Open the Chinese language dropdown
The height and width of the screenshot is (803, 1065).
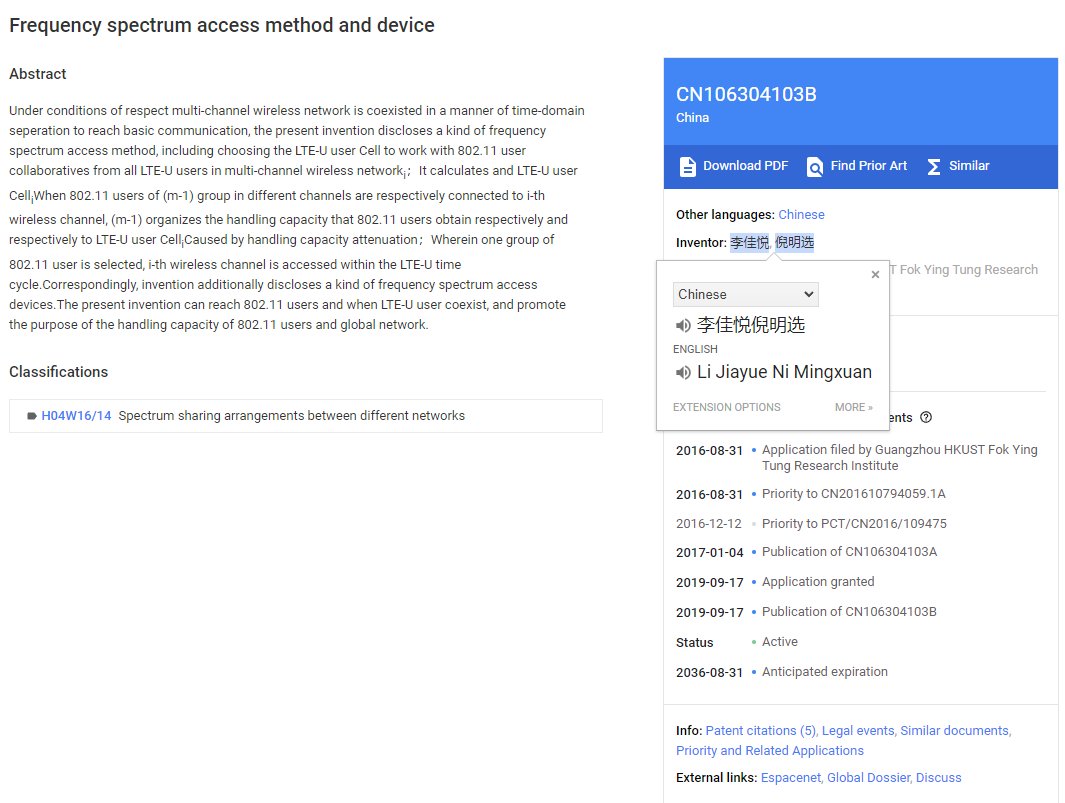[x=746, y=294]
